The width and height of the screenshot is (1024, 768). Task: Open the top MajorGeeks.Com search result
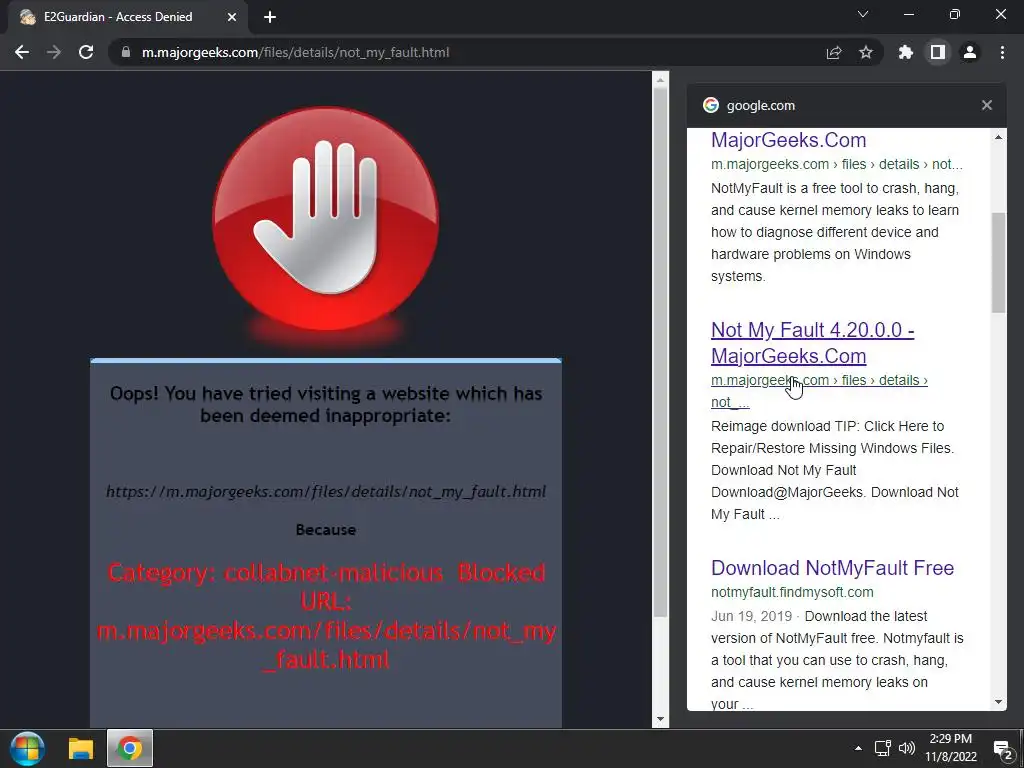pos(788,140)
